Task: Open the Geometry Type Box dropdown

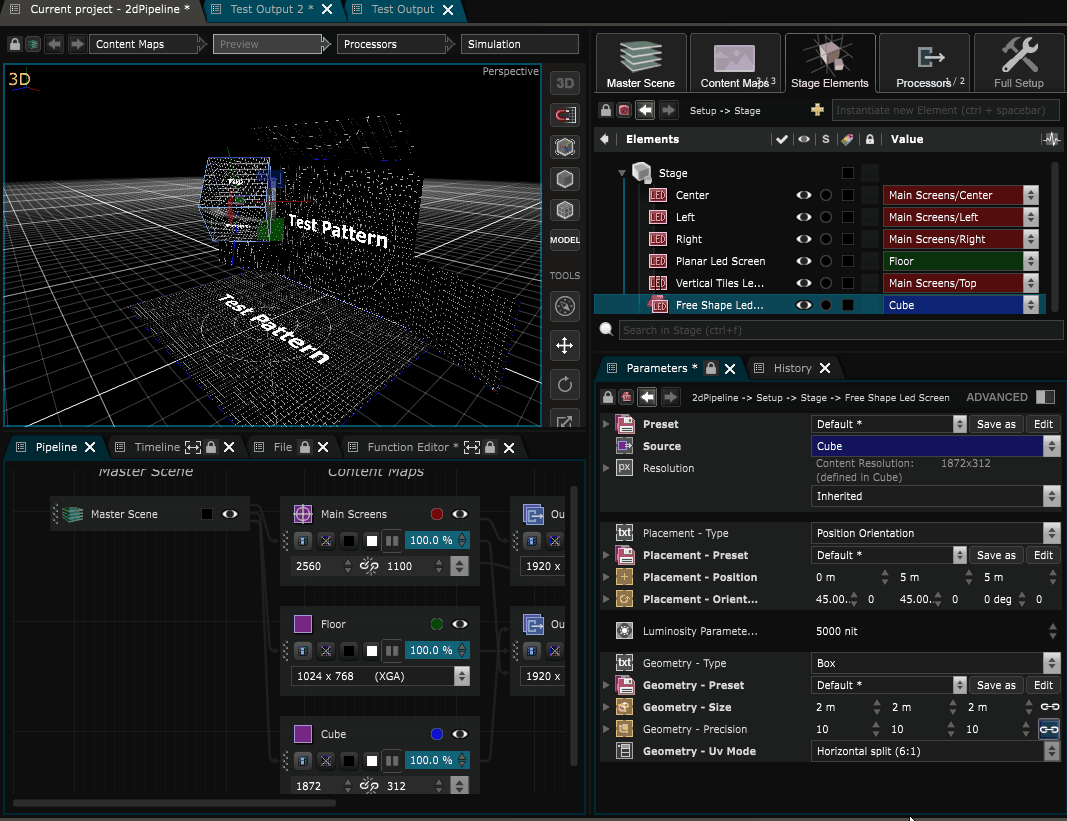Action: [x=935, y=663]
